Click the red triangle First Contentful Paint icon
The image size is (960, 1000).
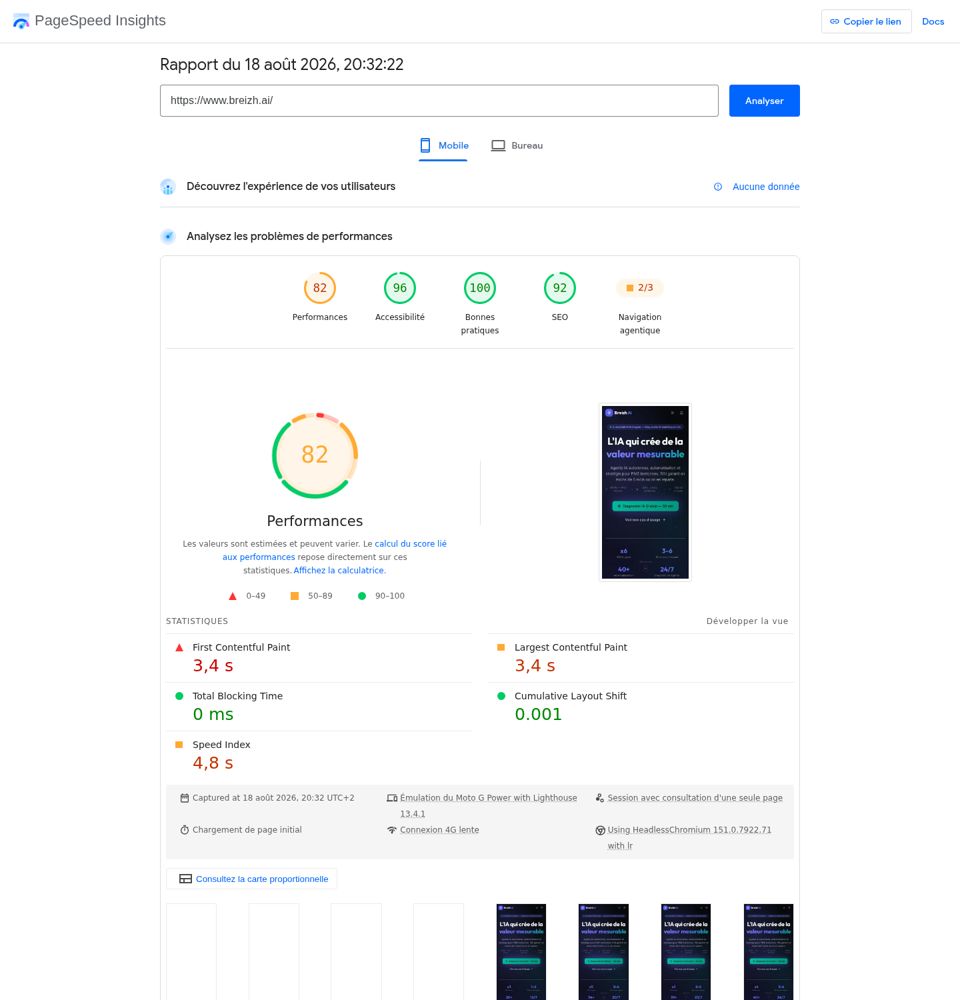(179, 647)
